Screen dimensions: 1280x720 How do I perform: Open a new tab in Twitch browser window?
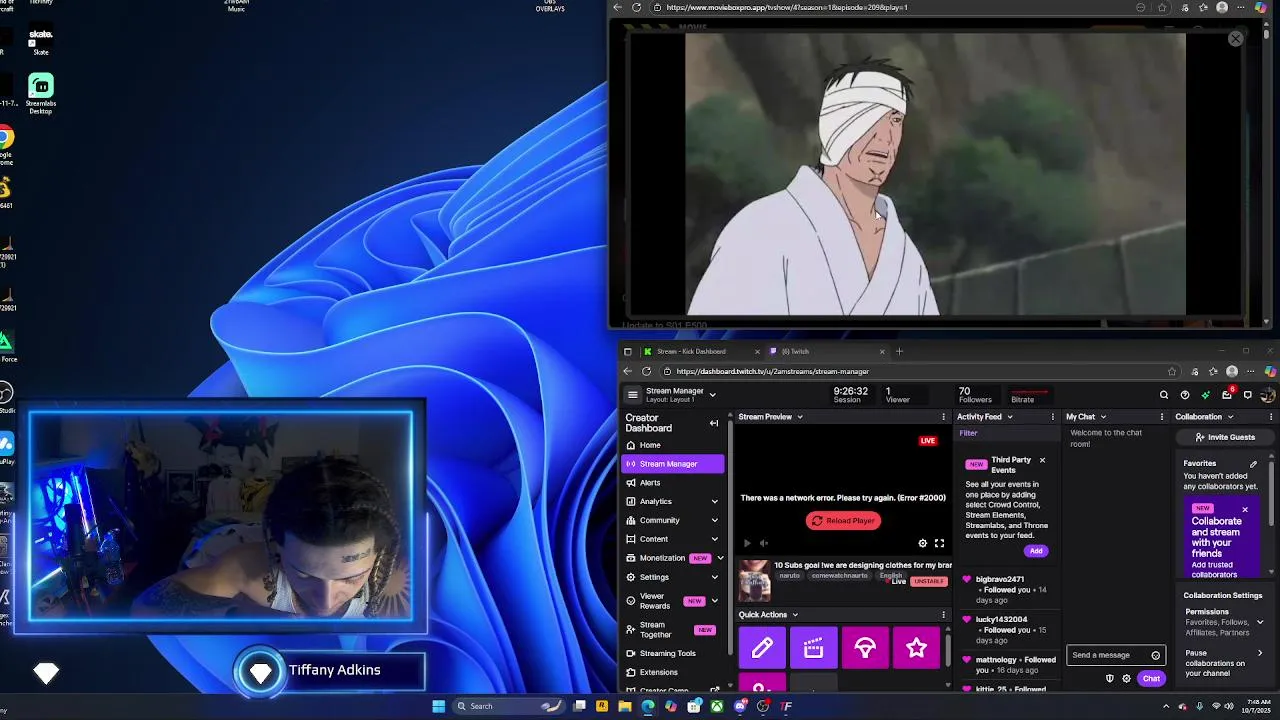(x=899, y=351)
